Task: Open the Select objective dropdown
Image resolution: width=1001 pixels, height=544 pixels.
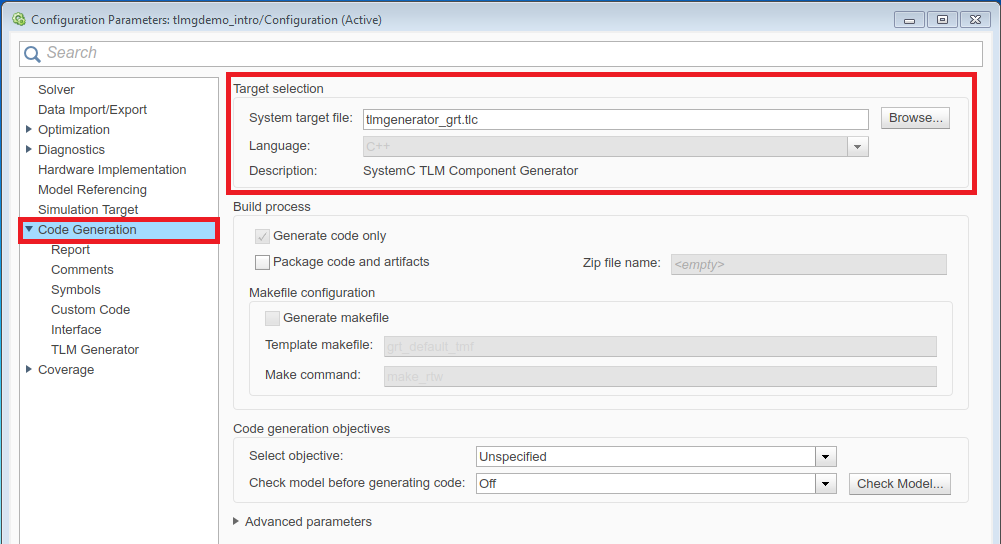Action: tap(826, 457)
